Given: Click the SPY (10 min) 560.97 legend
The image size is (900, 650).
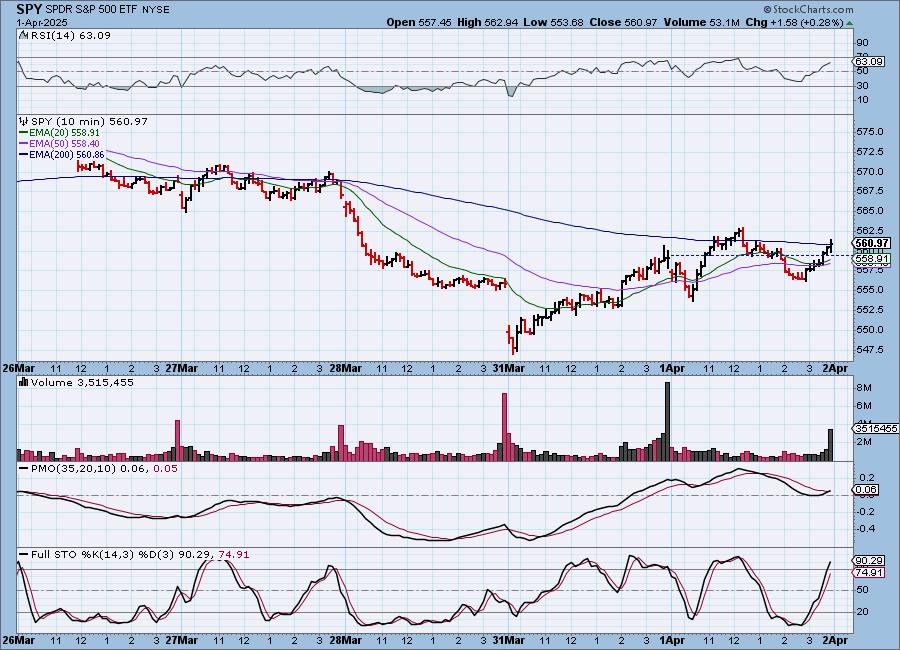Looking at the screenshot, I should click(x=89, y=122).
